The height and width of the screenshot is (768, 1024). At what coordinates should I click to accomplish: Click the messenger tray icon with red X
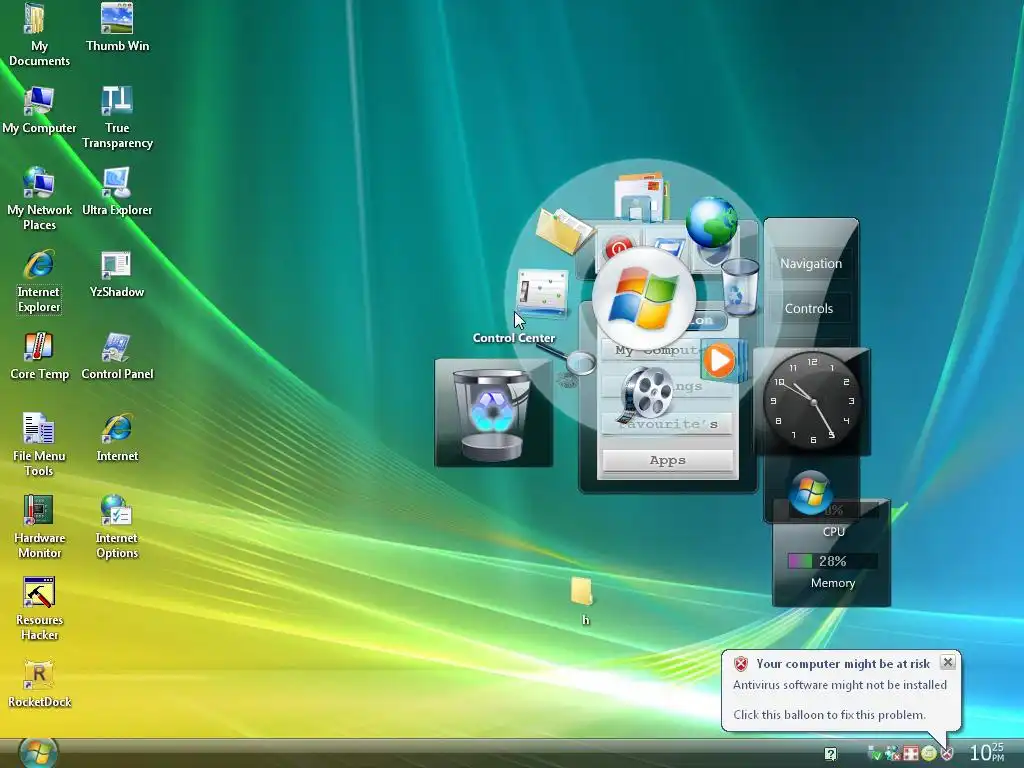pos(892,754)
